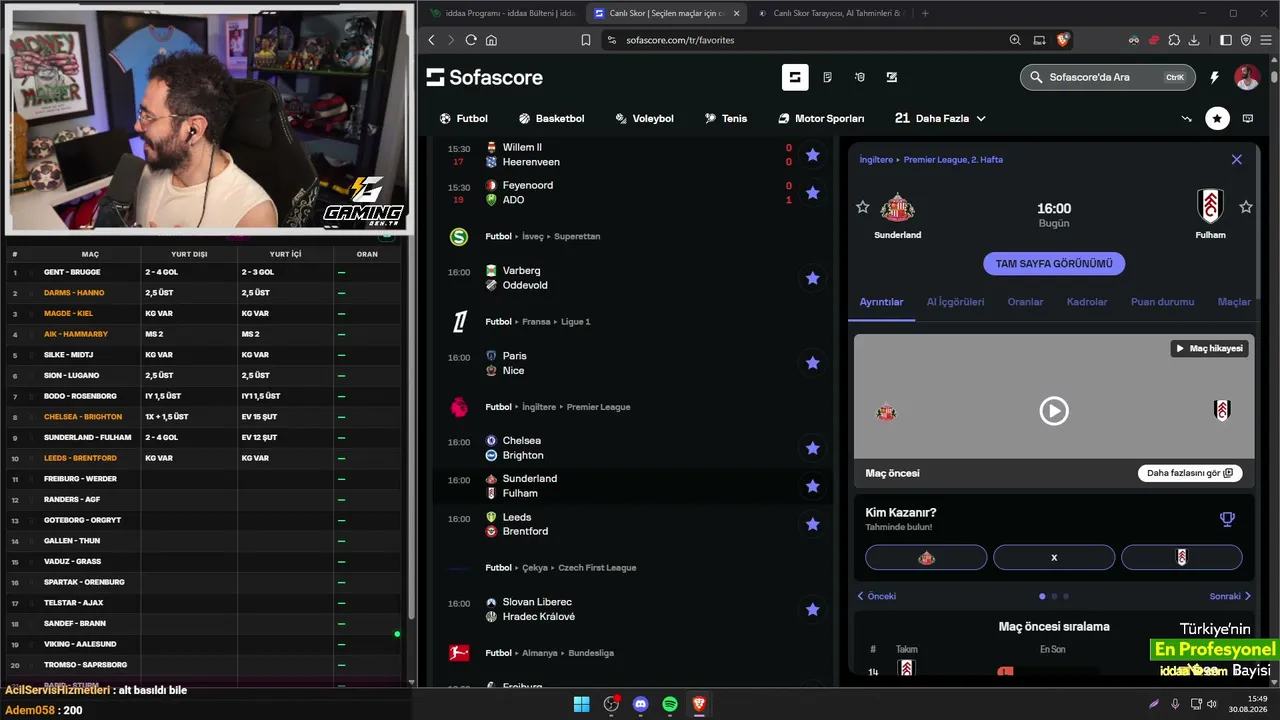Click the TAM SAYFA GÖRÜNÜMÜ button
The image size is (1280, 720).
click(1054, 264)
